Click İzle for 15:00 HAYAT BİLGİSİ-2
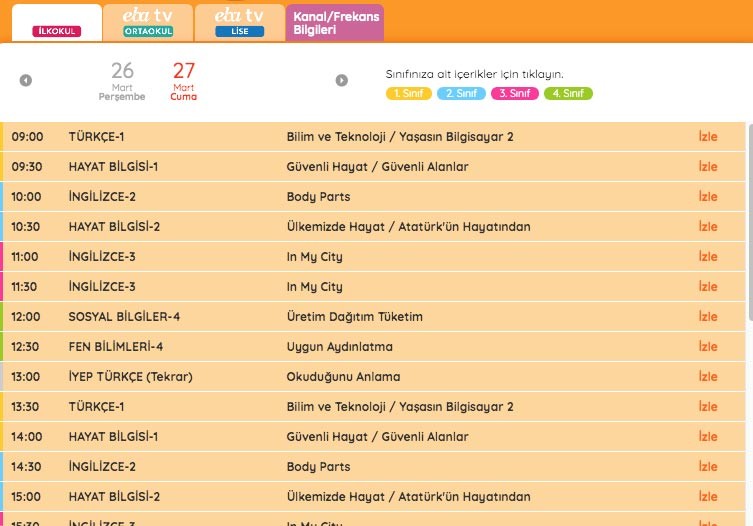 708,497
